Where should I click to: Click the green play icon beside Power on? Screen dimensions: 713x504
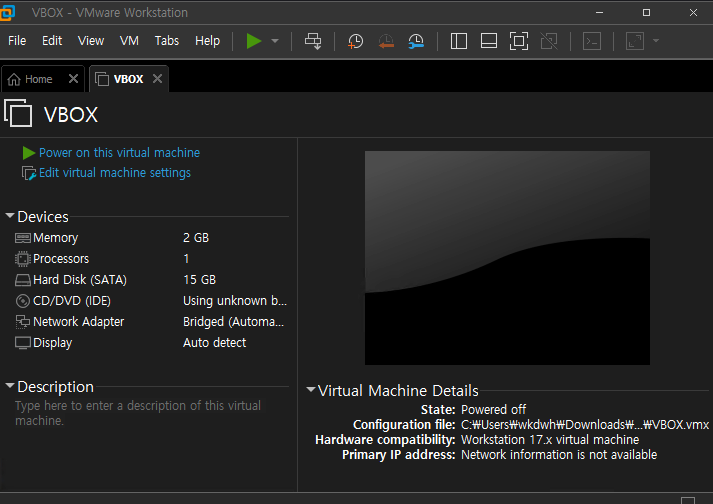pyautogui.click(x=29, y=153)
